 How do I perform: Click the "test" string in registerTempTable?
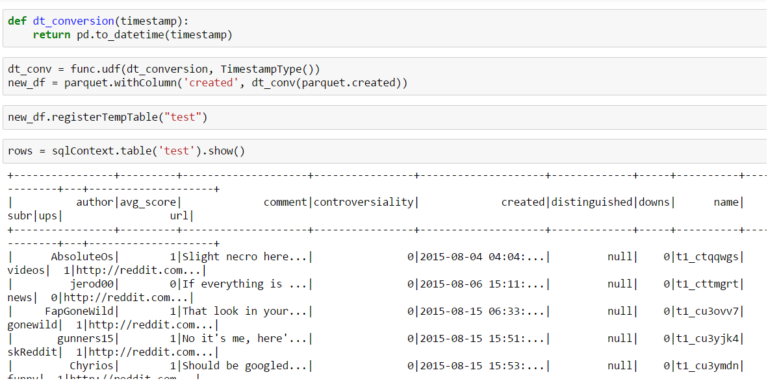pos(183,117)
